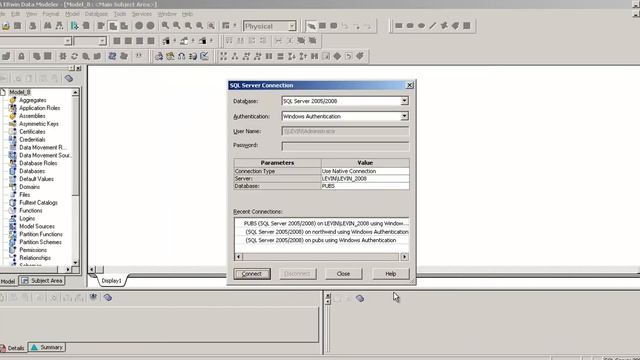
Task: Select Partition Functions tree node
Action: (x=41, y=234)
